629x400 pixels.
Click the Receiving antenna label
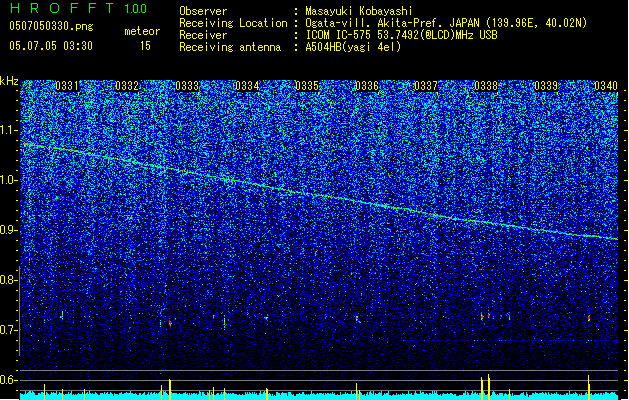pos(230,47)
